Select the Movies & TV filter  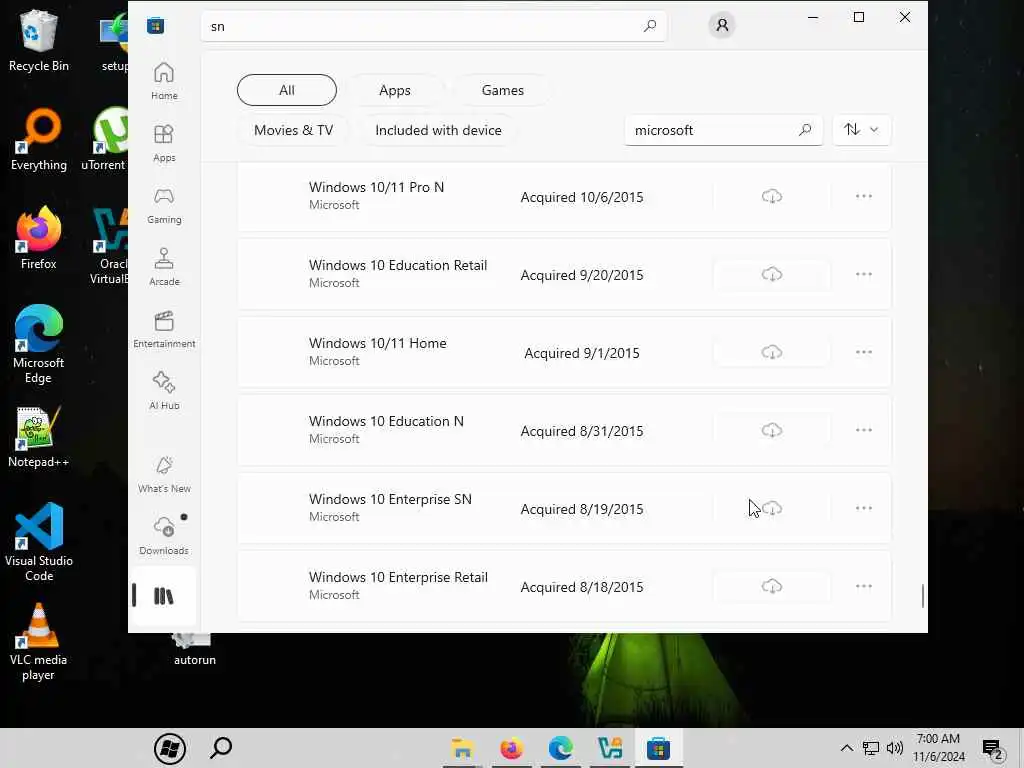click(293, 130)
